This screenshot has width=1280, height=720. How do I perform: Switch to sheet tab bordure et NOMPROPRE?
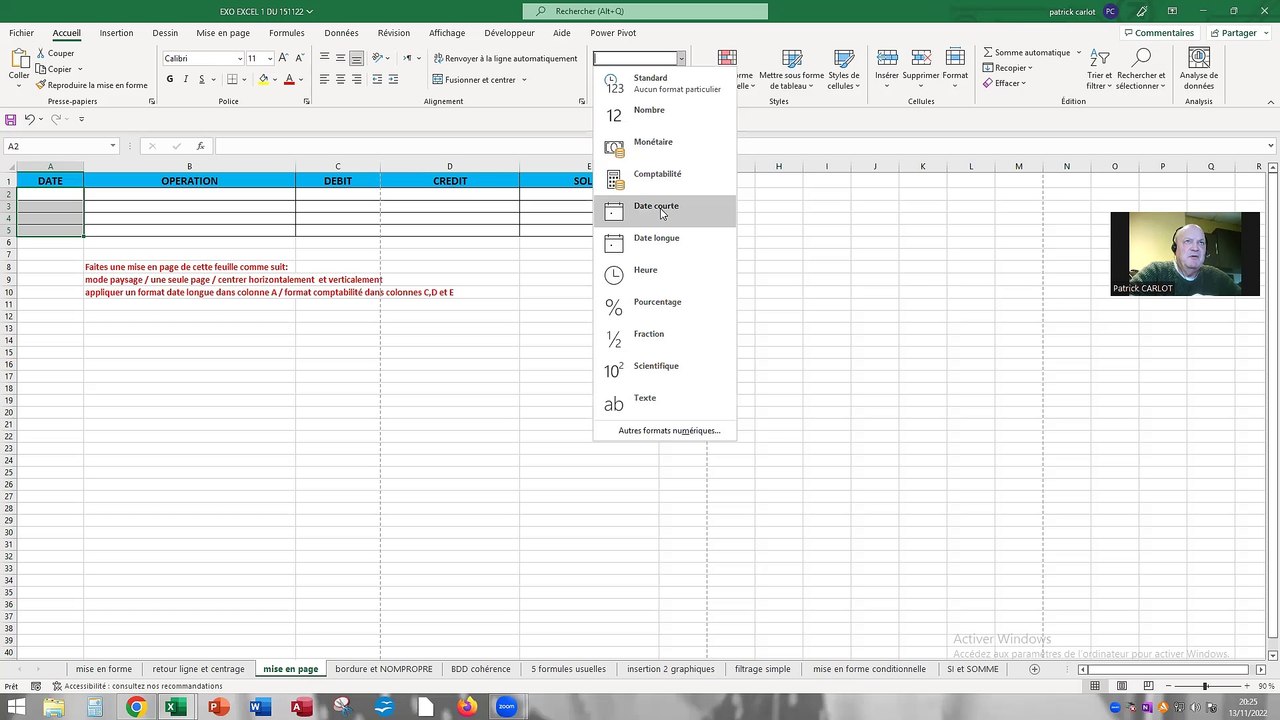tap(384, 669)
